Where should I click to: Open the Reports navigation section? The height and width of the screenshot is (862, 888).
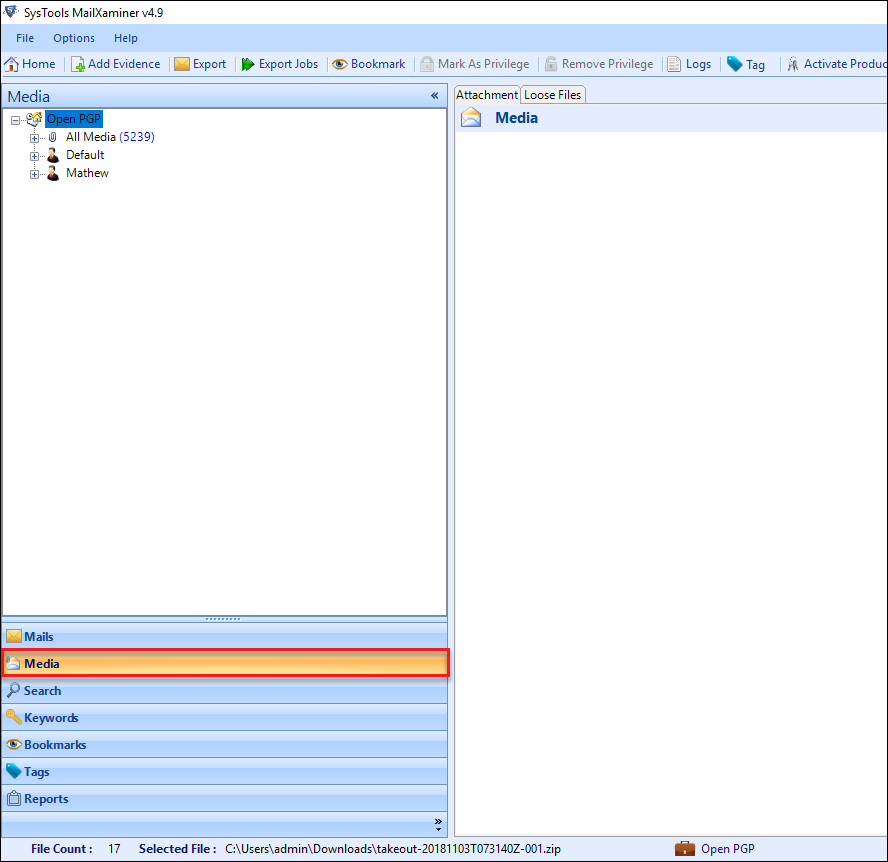(x=225, y=799)
